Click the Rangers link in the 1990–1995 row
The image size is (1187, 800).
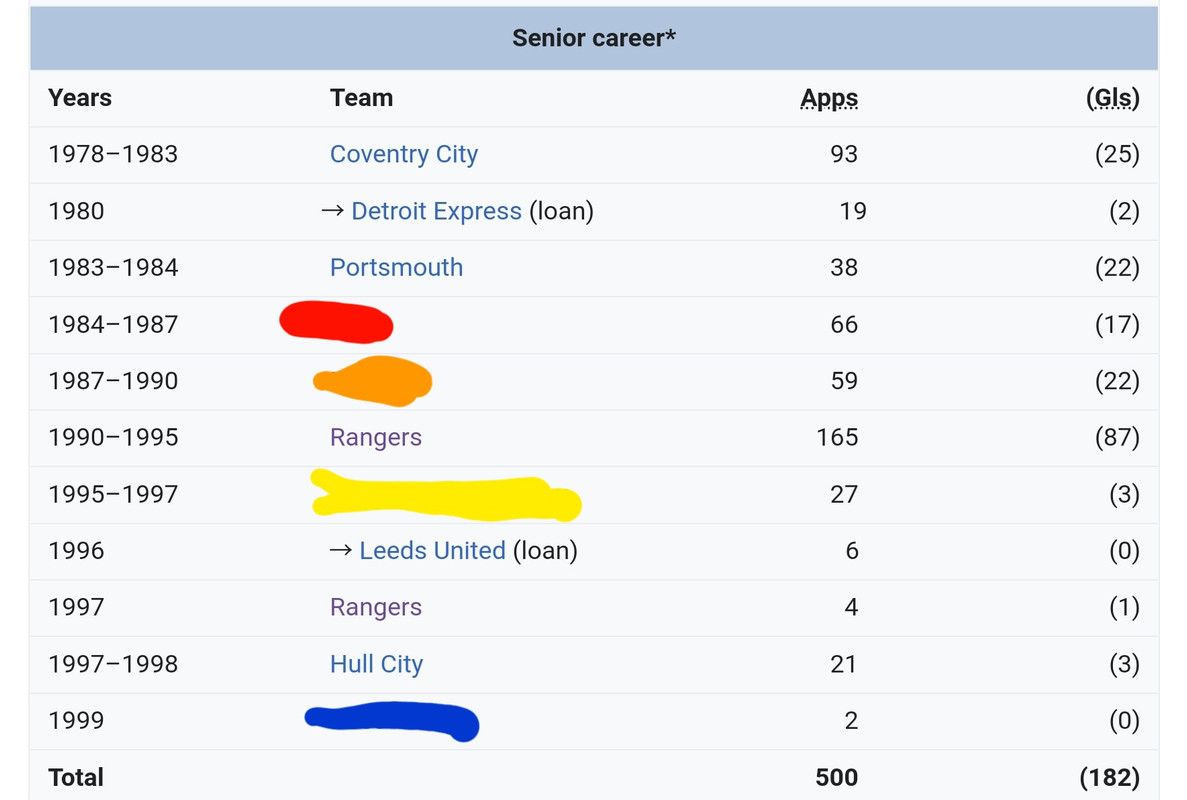point(376,437)
